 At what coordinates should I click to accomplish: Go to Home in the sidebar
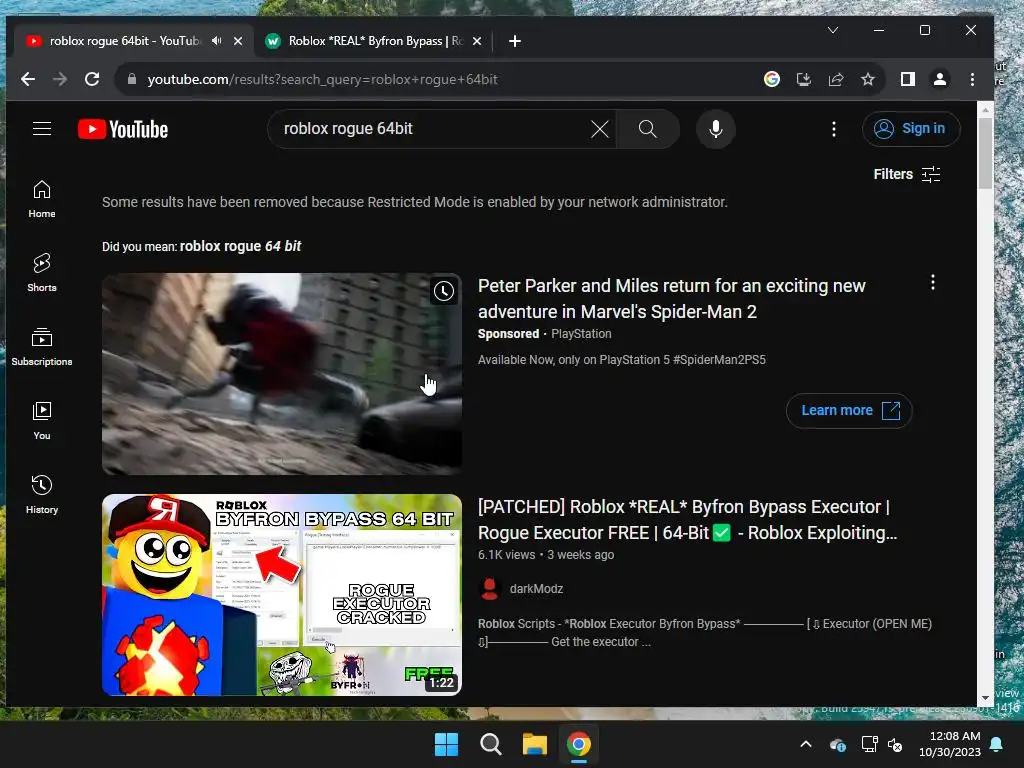click(x=42, y=199)
